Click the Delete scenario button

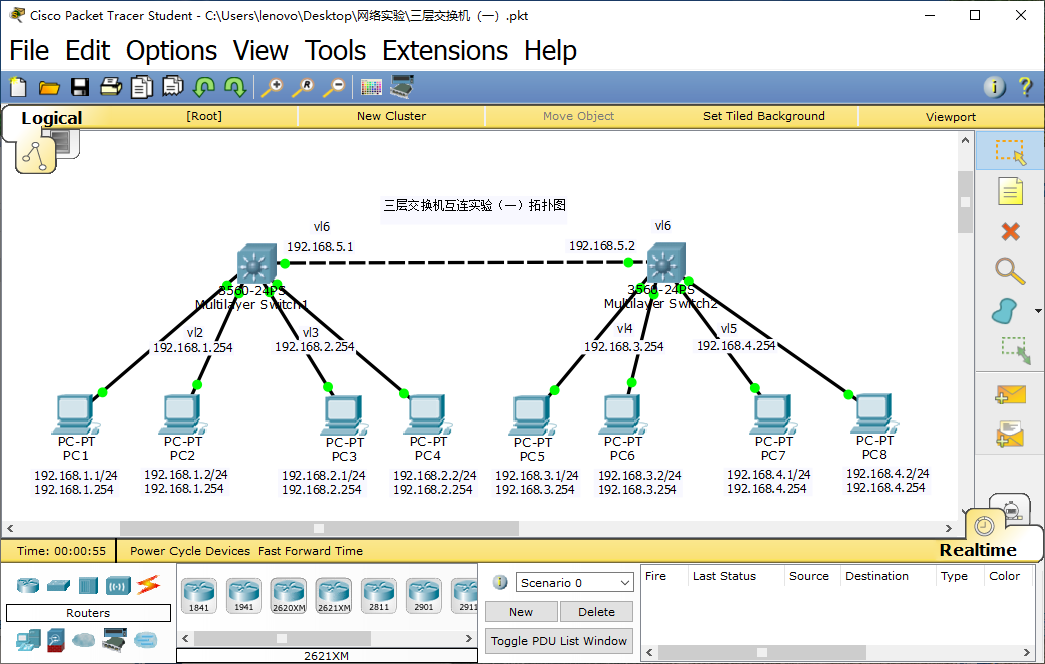point(596,612)
